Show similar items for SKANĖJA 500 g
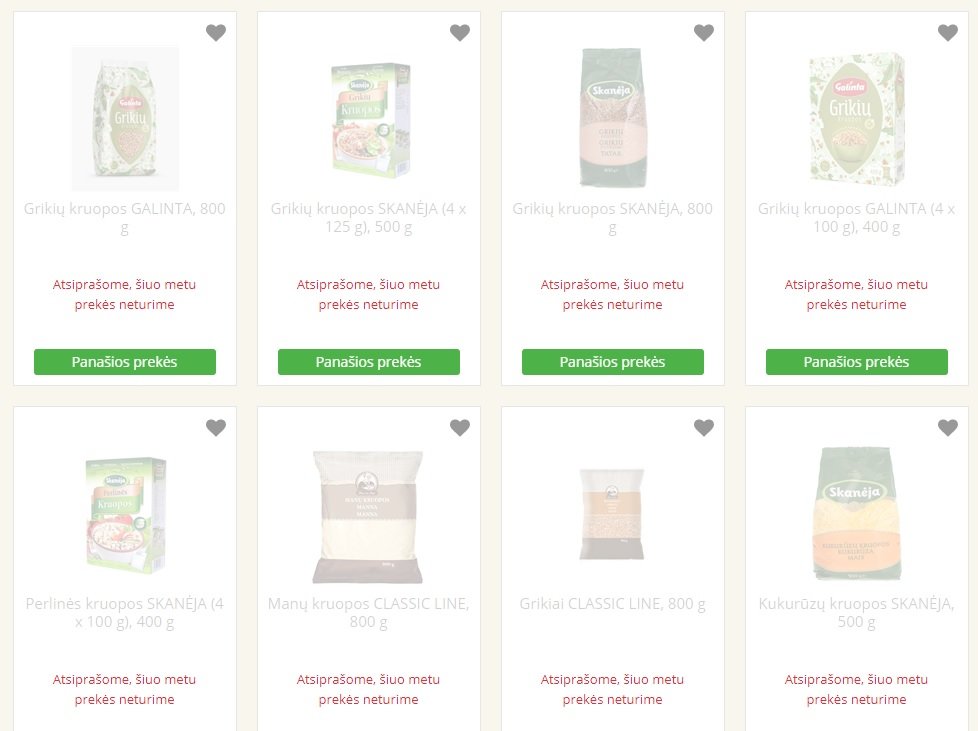The width and height of the screenshot is (978, 731). [x=369, y=362]
